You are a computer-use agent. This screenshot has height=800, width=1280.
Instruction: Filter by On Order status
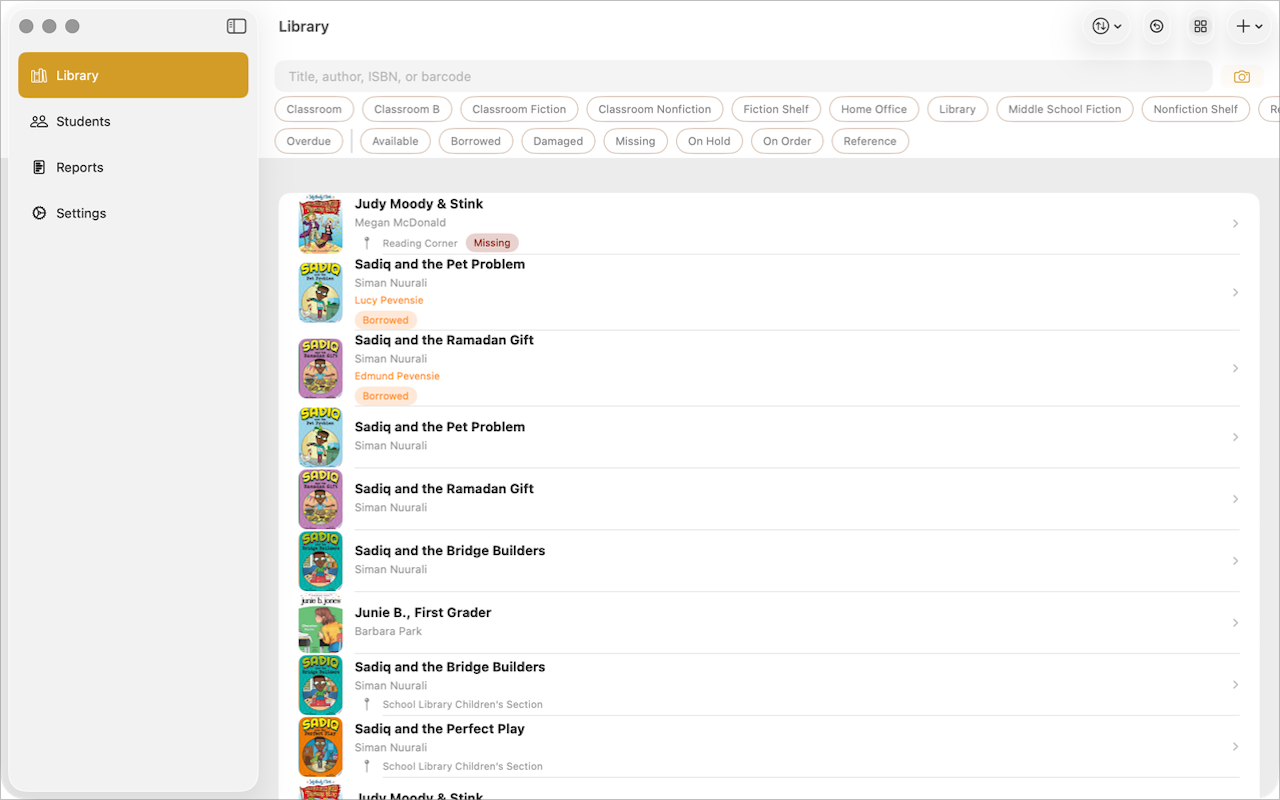[x=787, y=141]
